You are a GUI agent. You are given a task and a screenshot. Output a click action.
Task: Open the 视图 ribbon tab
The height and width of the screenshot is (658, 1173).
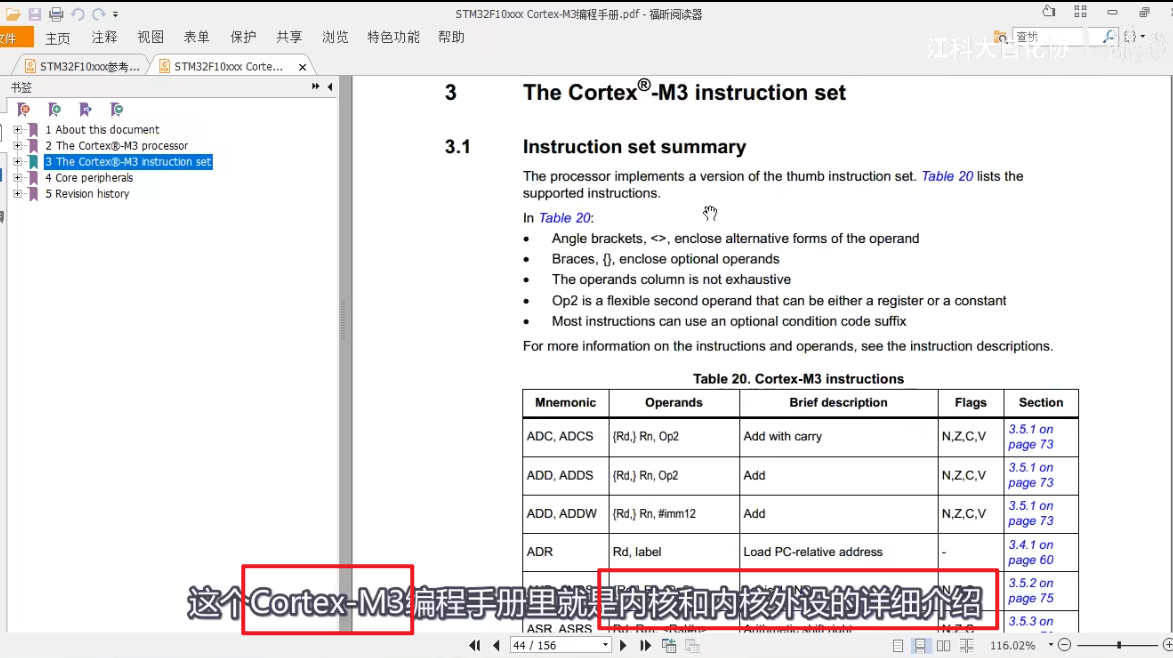150,37
